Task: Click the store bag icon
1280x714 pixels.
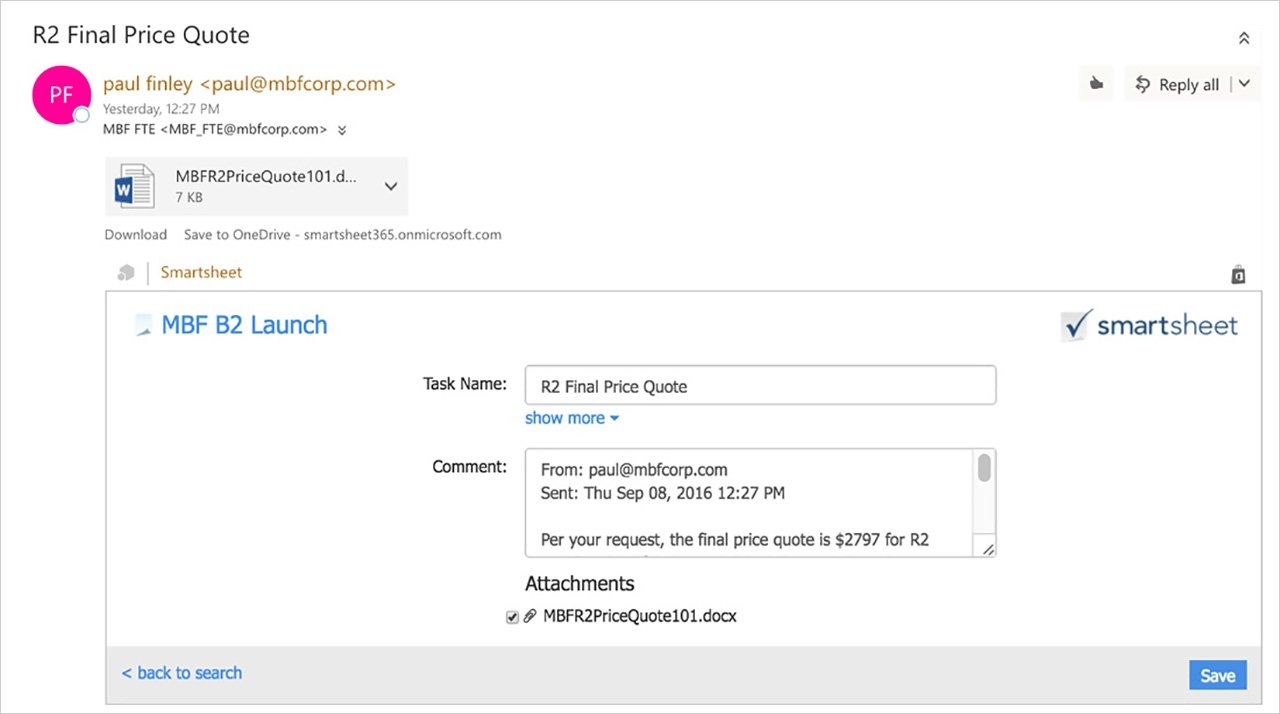Action: 1238,274
